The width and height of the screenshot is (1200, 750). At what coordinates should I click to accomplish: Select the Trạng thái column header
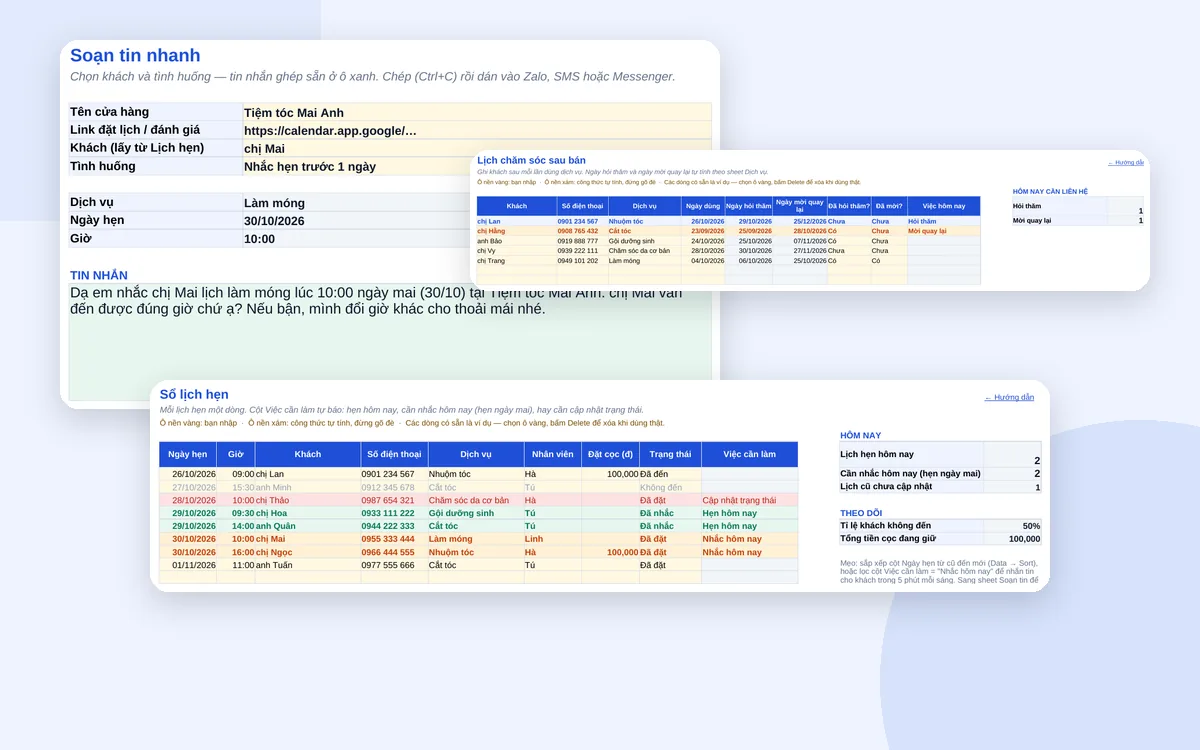[x=669, y=454]
